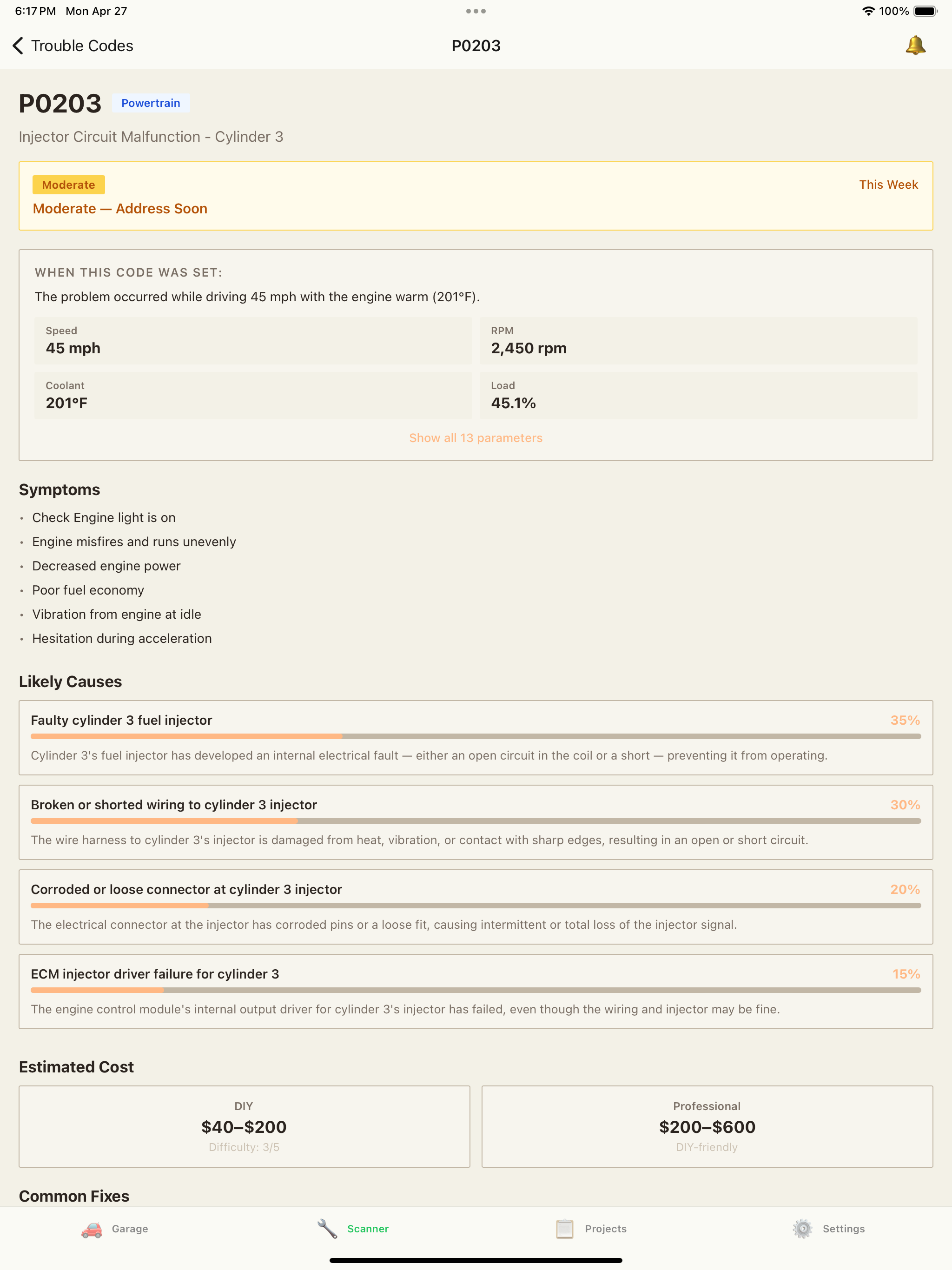Tap the This Week urgency label
This screenshot has height=1270, width=952.
[x=888, y=185]
